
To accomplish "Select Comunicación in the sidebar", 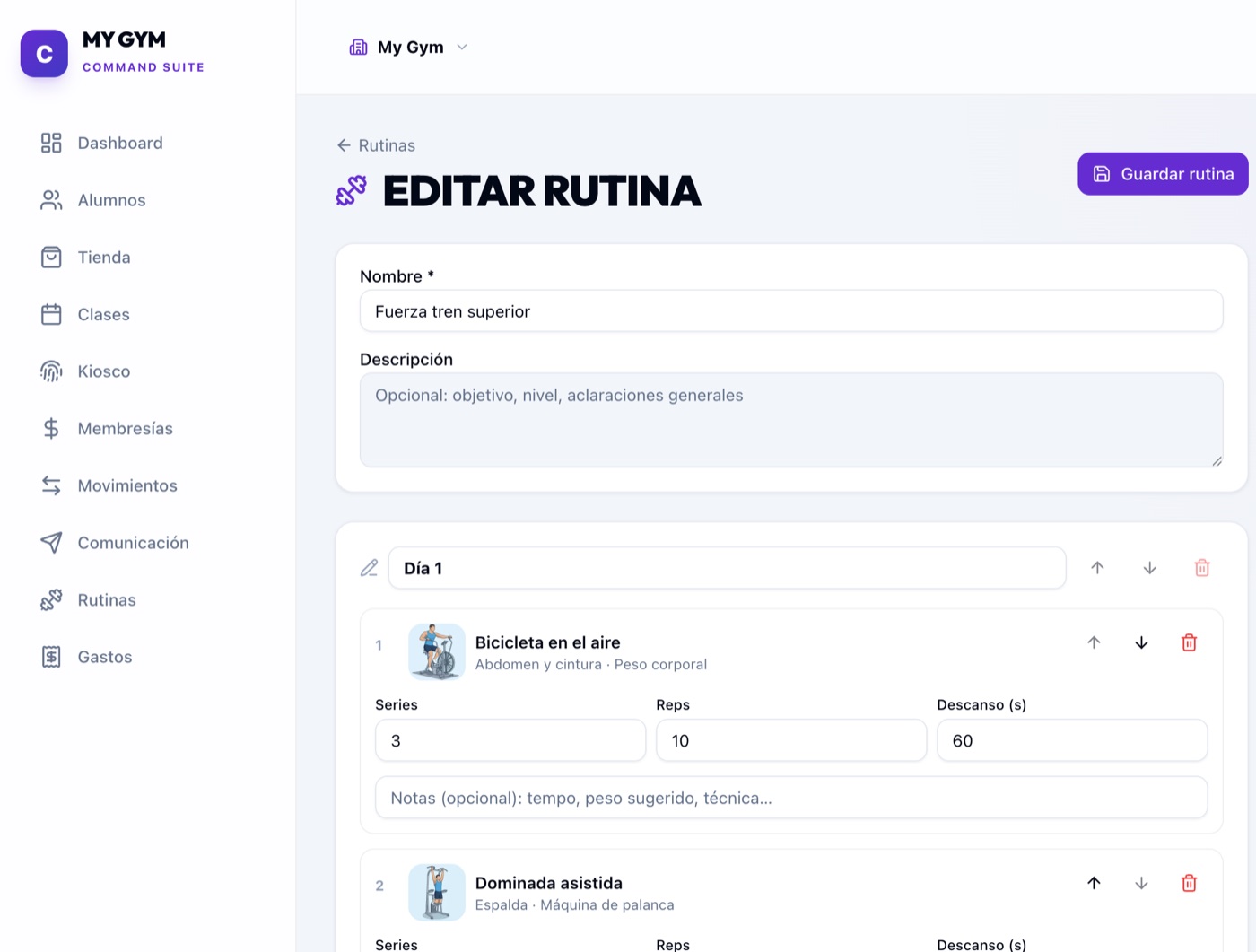I will (x=133, y=543).
